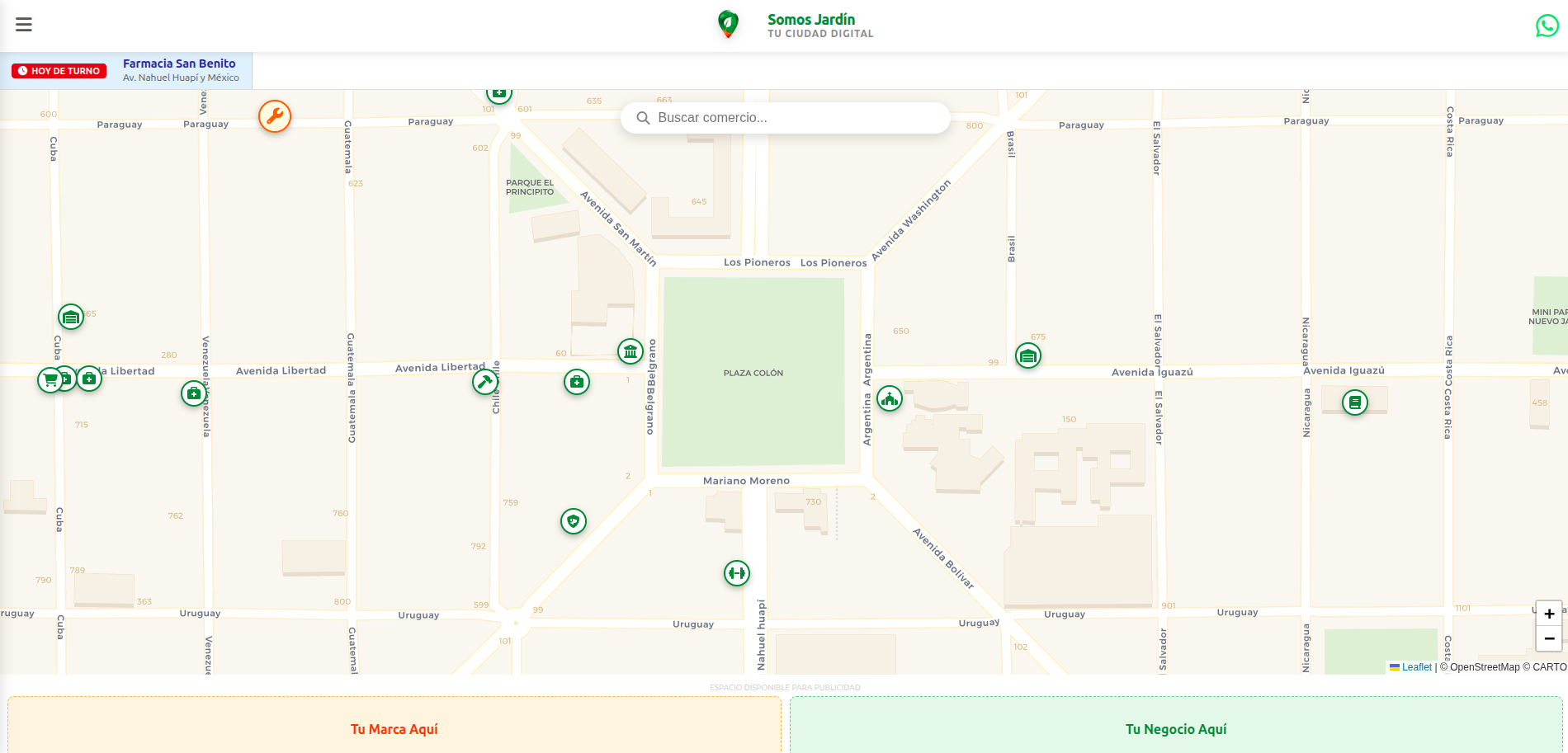Select the newspaper marker on Avenida Iguazú
The image size is (1568, 753).
click(x=1357, y=402)
